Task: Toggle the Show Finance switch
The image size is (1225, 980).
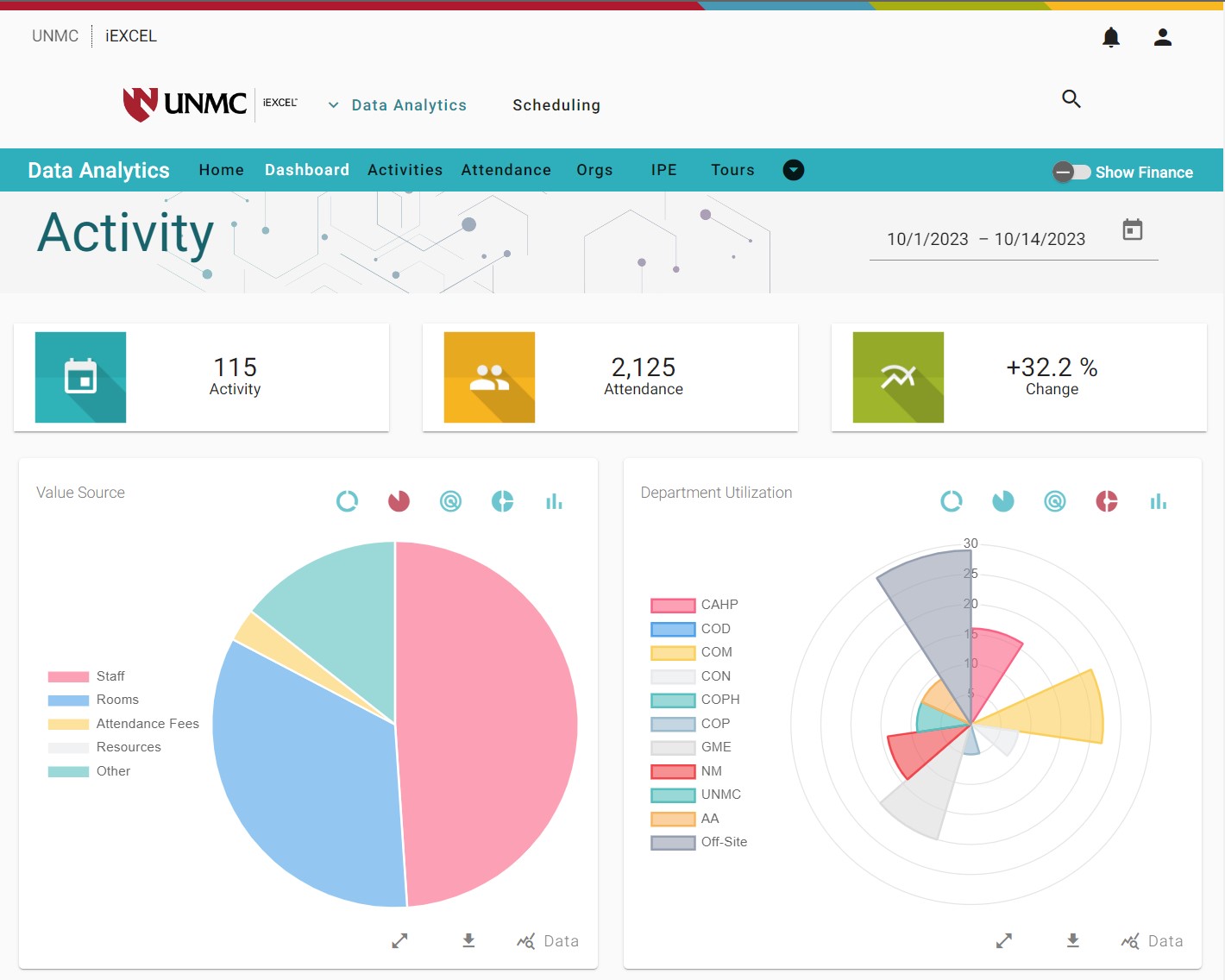Action: click(1071, 173)
